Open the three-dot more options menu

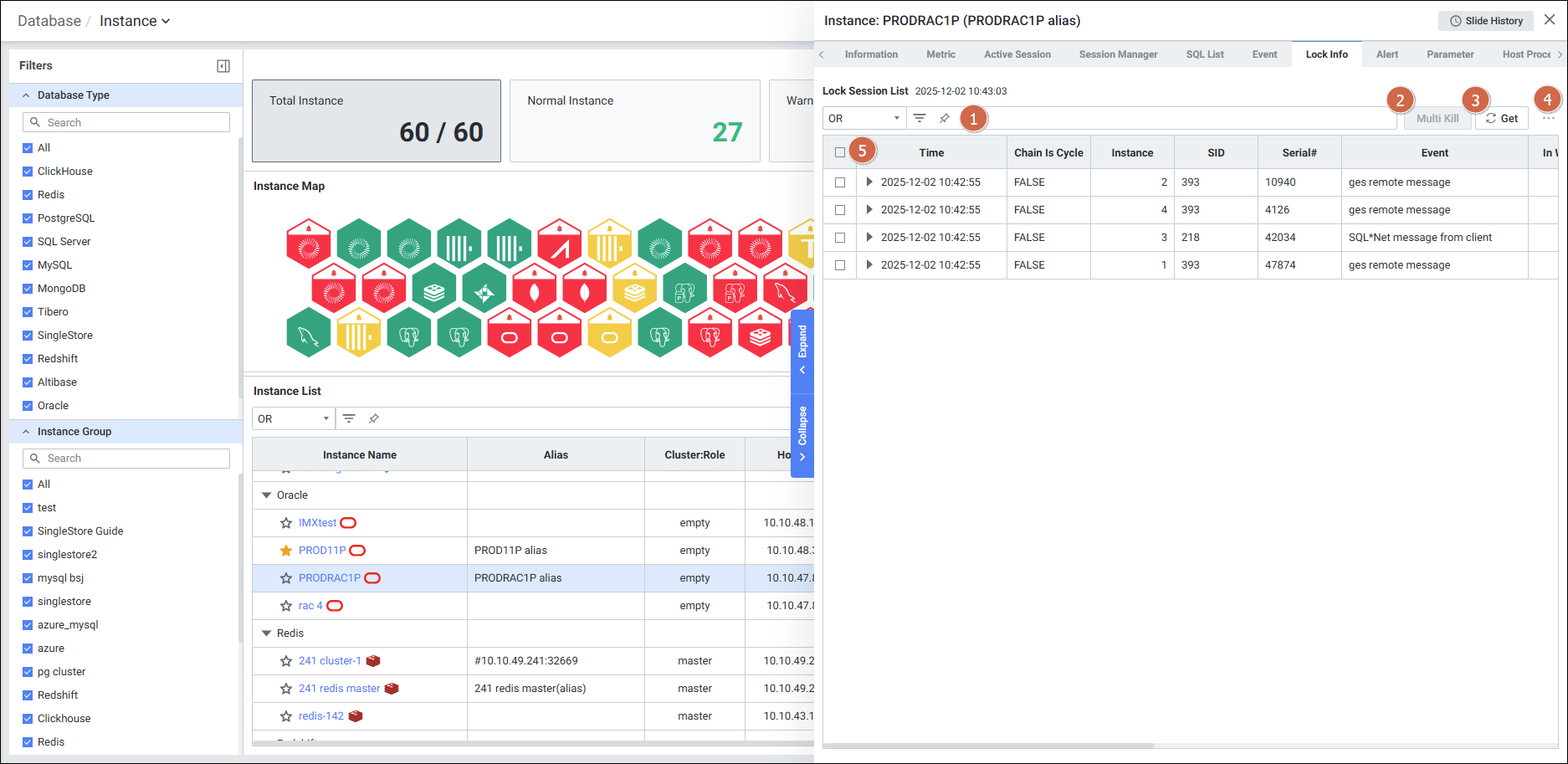click(x=1548, y=119)
